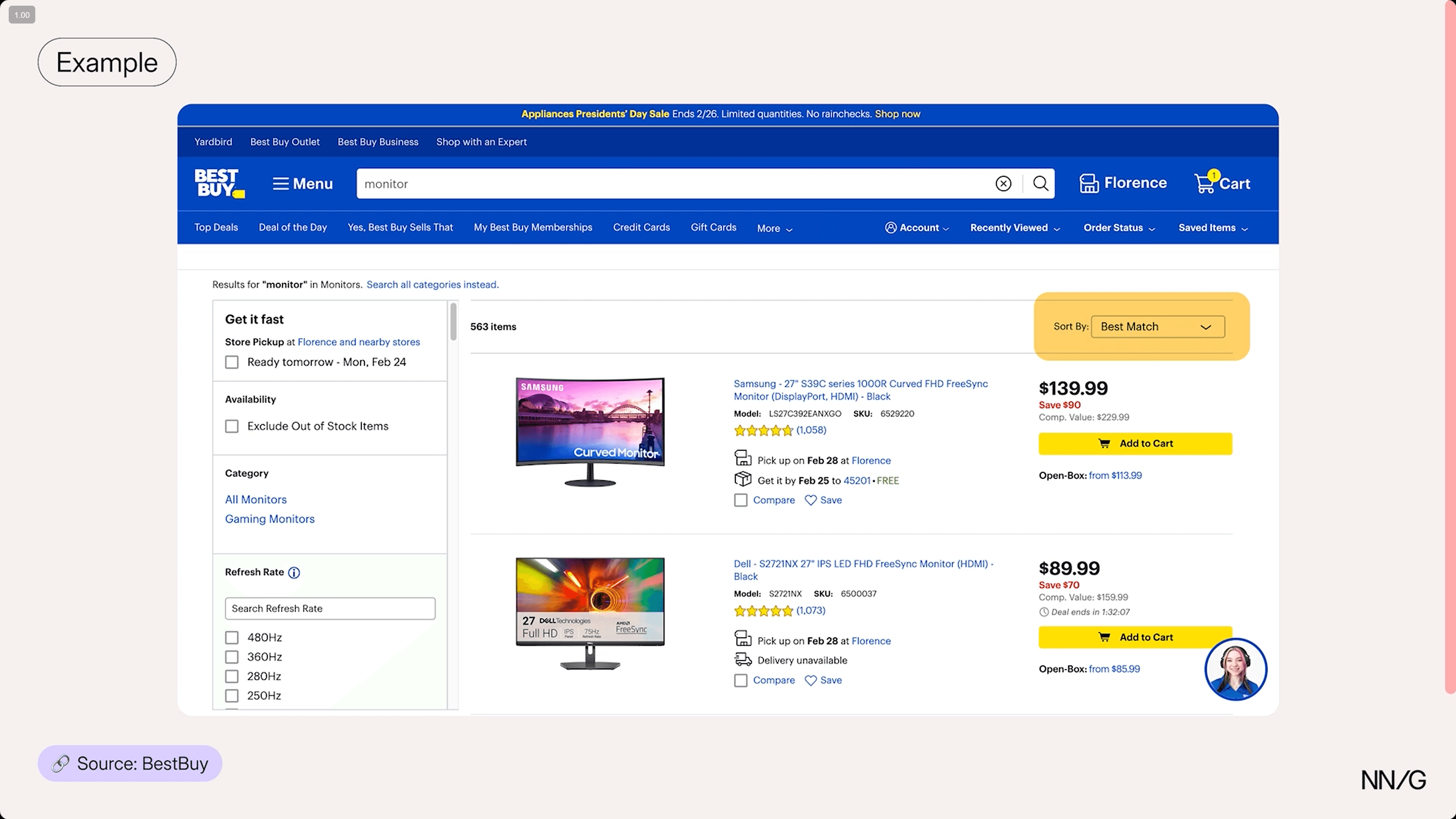Check Ready tomorrow store pickup option

pos(232,362)
